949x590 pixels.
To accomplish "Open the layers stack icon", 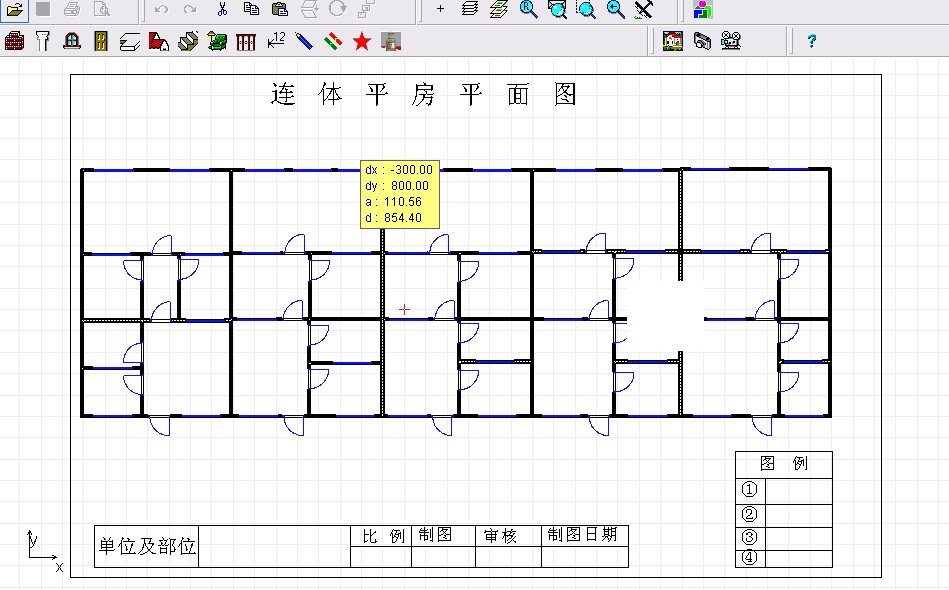I will coord(470,9).
